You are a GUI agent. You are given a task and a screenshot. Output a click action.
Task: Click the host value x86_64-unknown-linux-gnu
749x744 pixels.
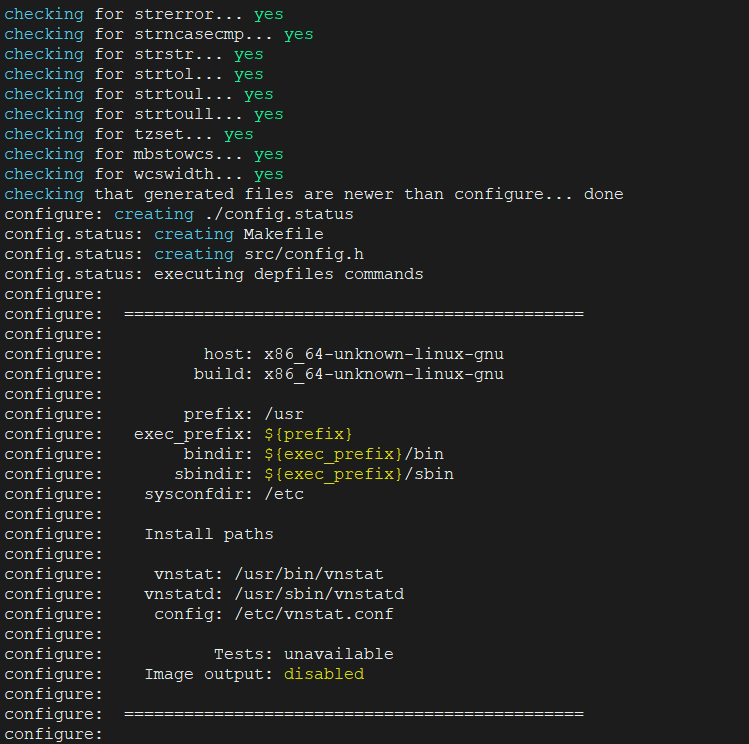(384, 354)
